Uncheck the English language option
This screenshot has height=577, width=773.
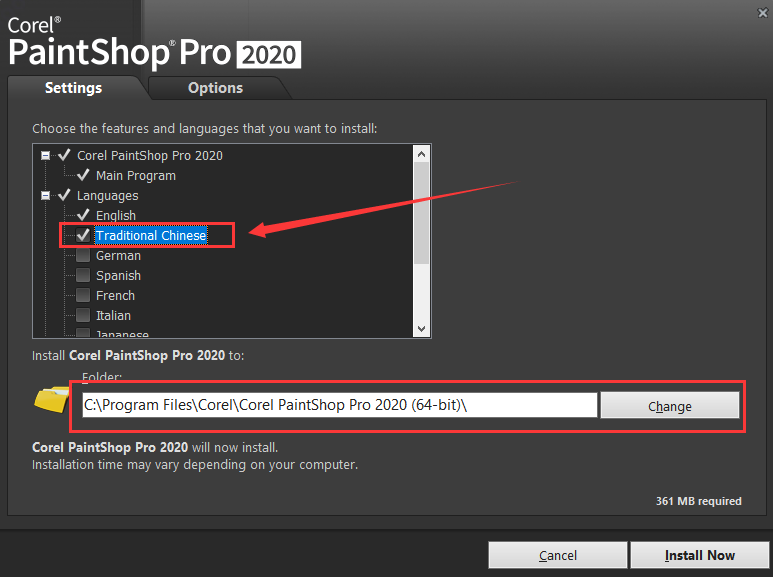click(x=83, y=215)
